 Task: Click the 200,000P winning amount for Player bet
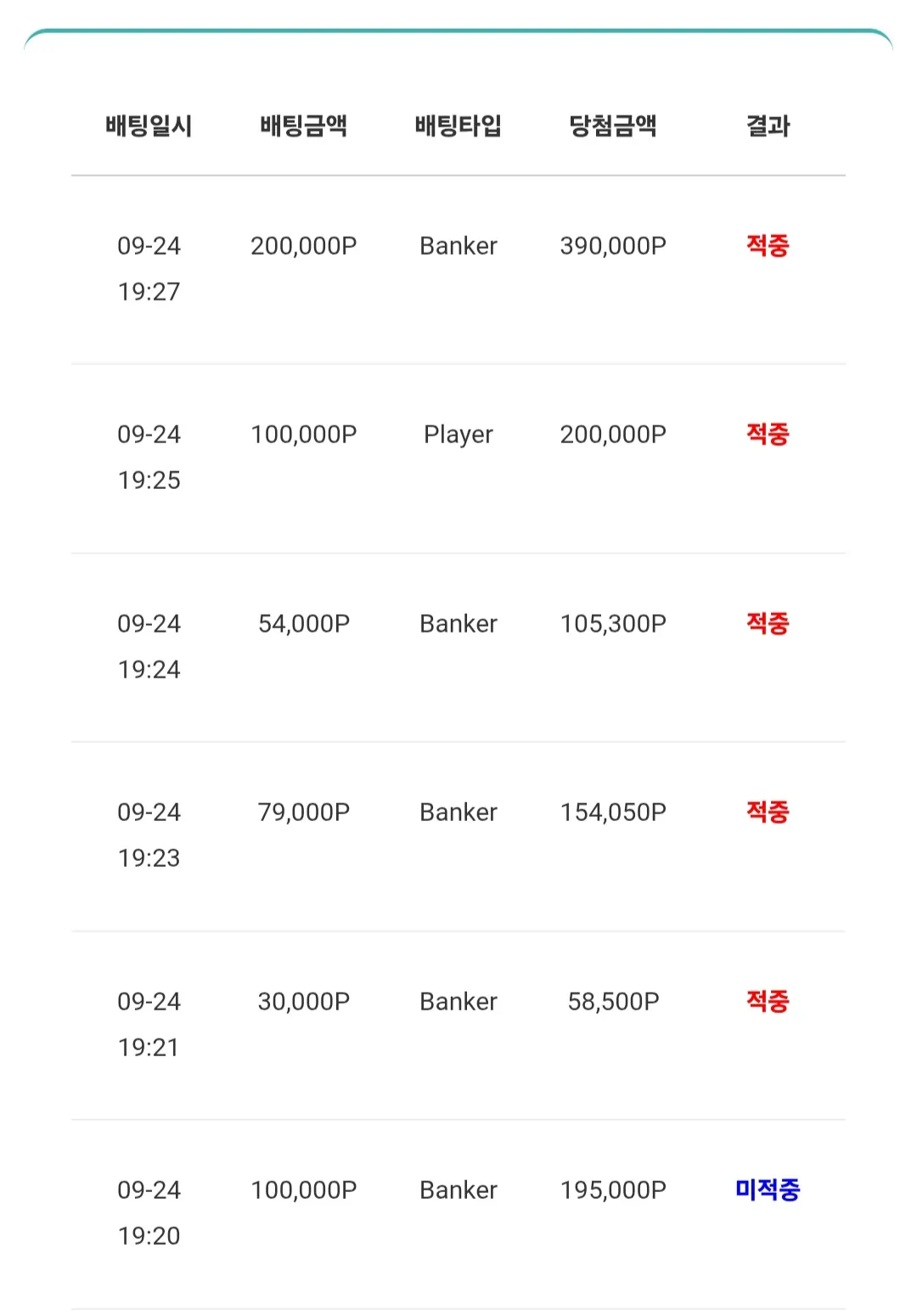tap(613, 435)
